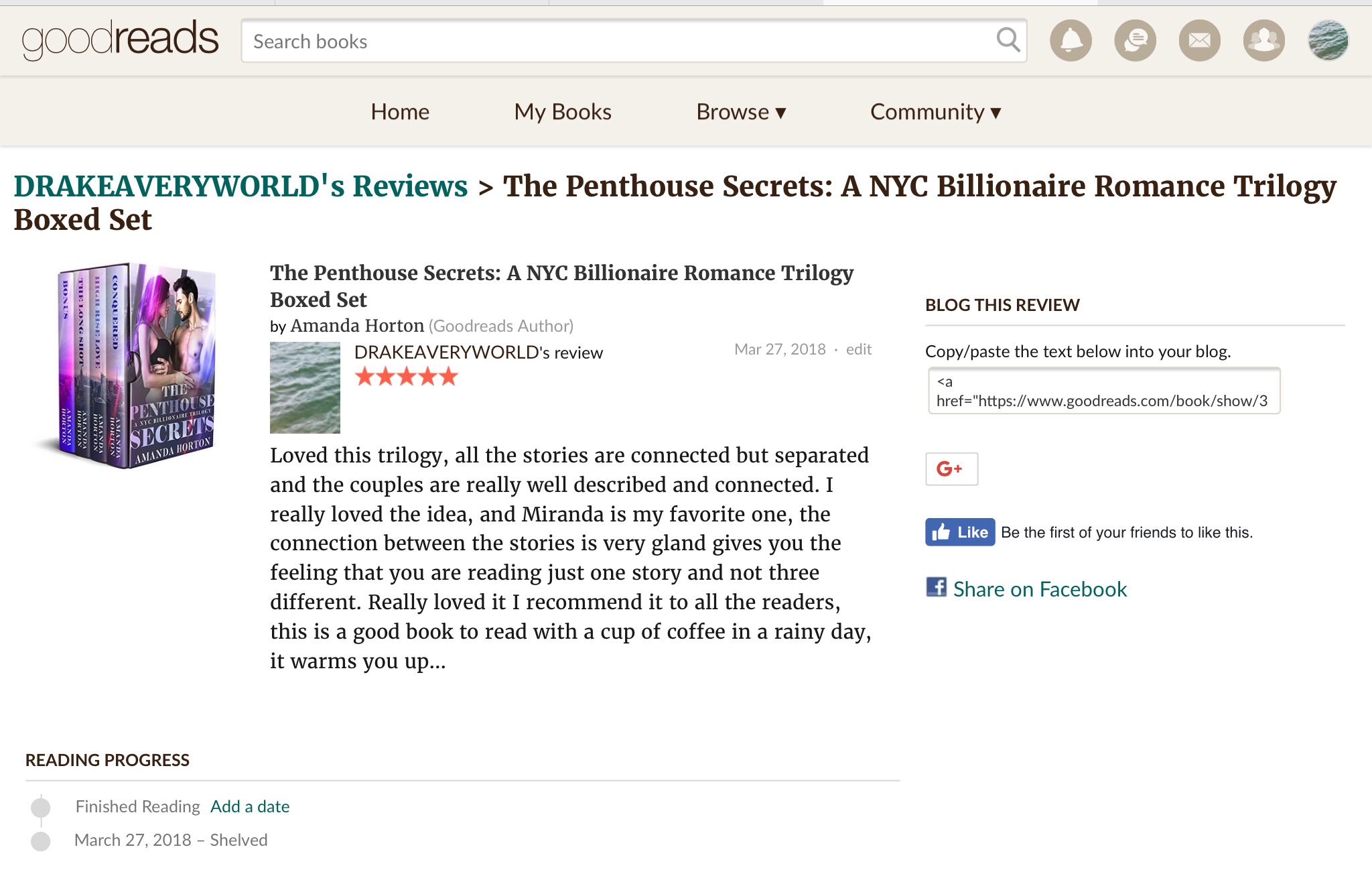Viewport: 1372px width, 876px height.
Task: Expand the Browse dropdown menu
Action: 741,112
